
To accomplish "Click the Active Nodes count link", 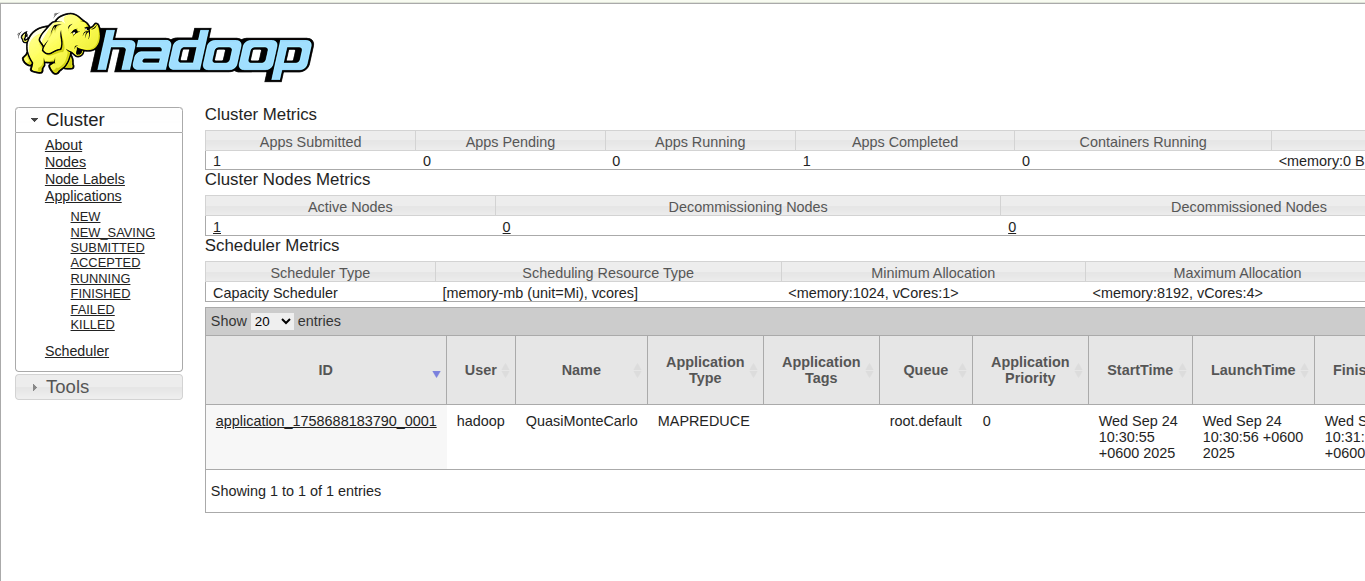I will pos(217,227).
